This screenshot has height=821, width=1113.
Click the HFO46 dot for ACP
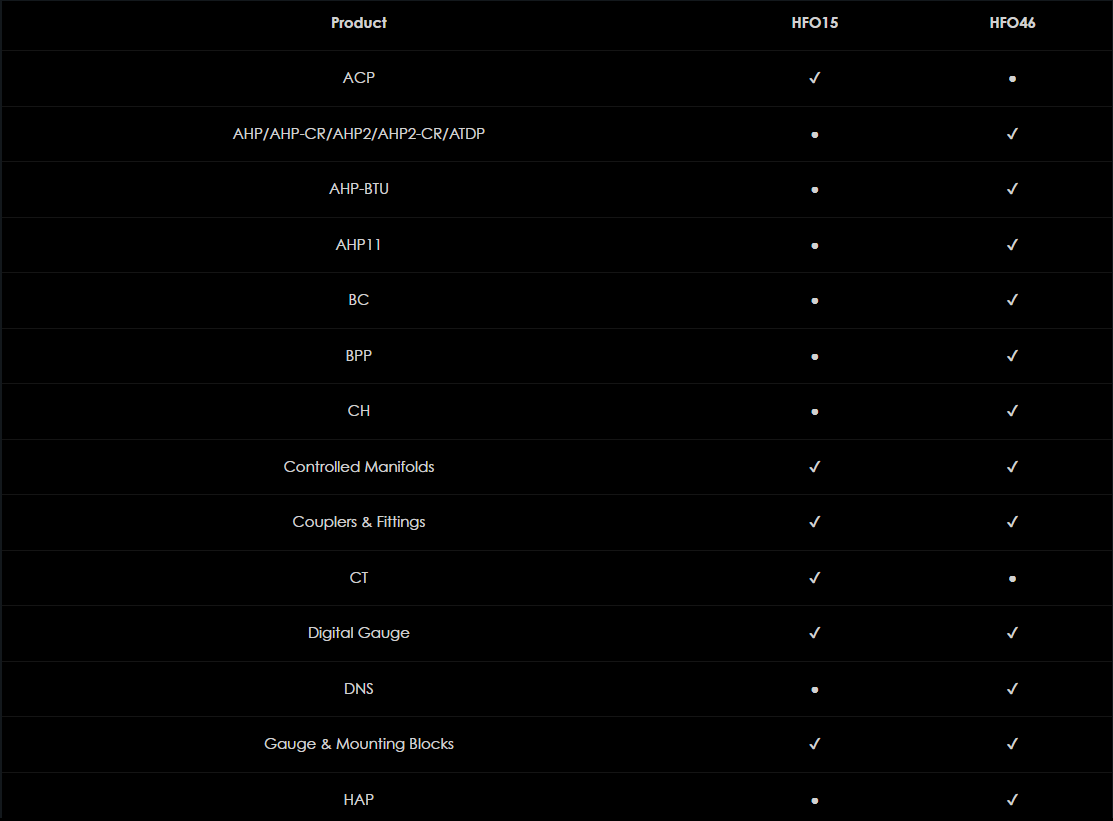(1012, 78)
